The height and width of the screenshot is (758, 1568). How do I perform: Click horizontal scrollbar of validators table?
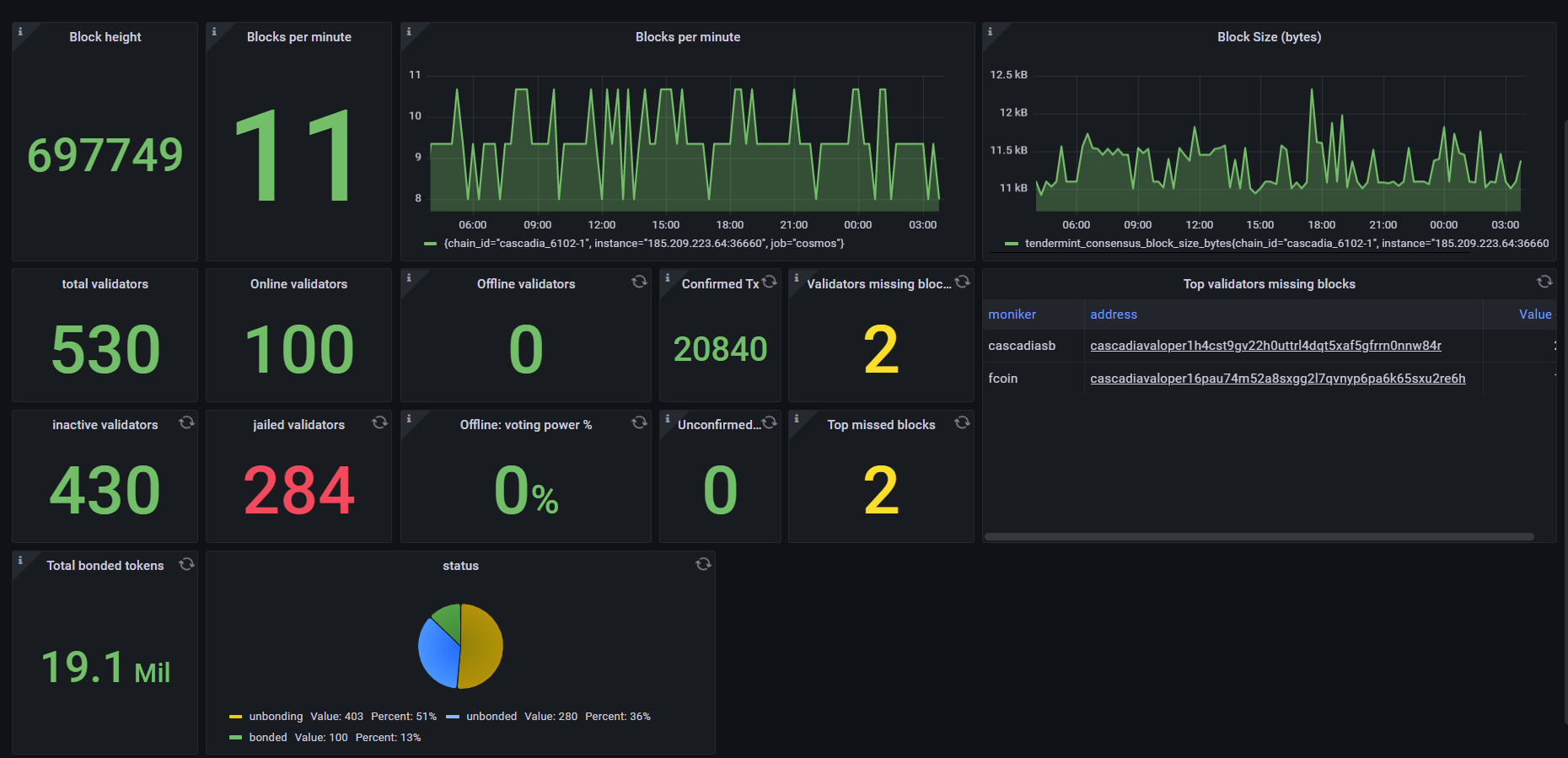pyautogui.click(x=1259, y=536)
